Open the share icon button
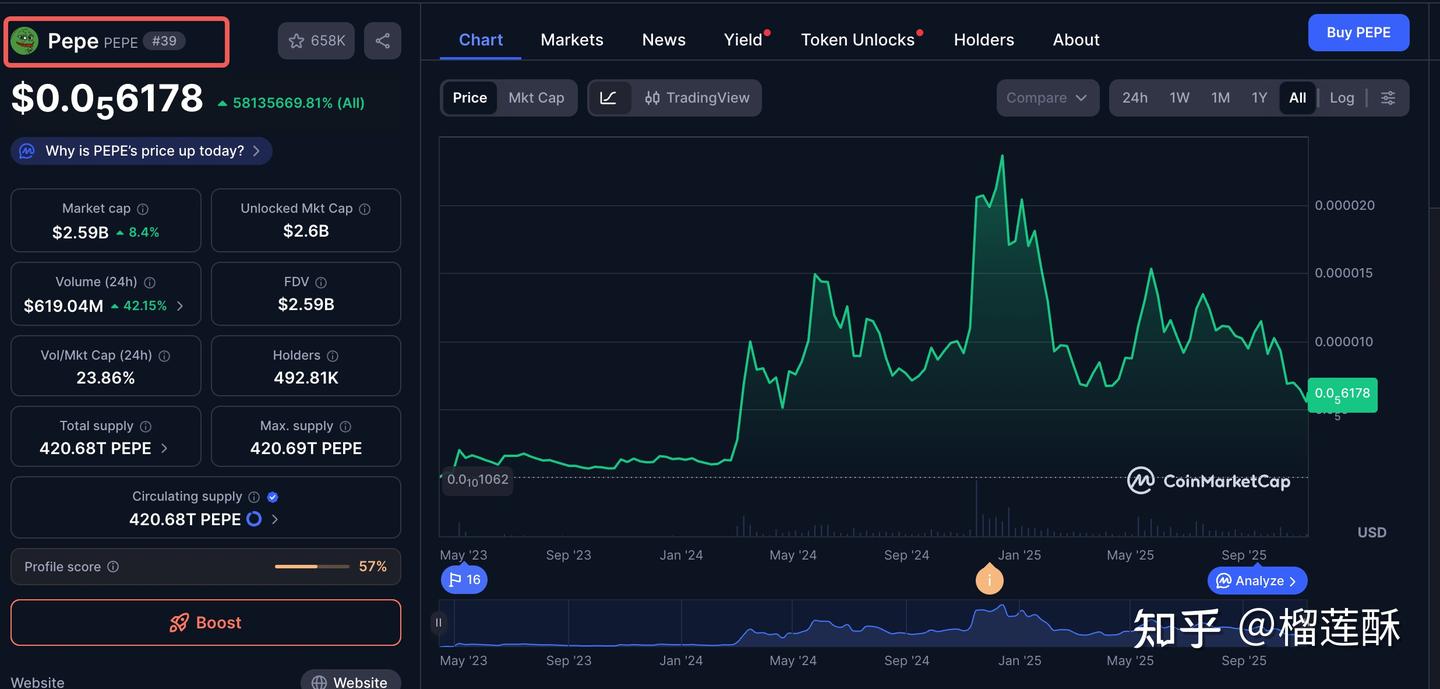Viewport: 1440px width, 689px height. click(x=383, y=41)
